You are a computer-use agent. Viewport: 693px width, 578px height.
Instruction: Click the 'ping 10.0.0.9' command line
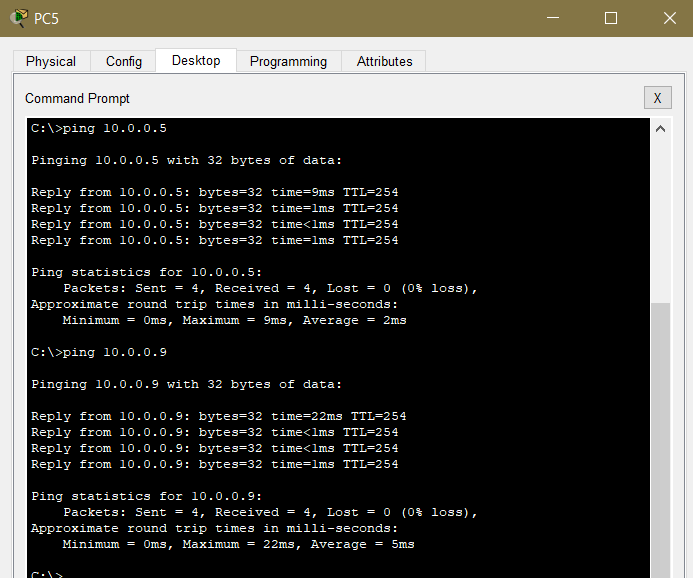point(99,352)
